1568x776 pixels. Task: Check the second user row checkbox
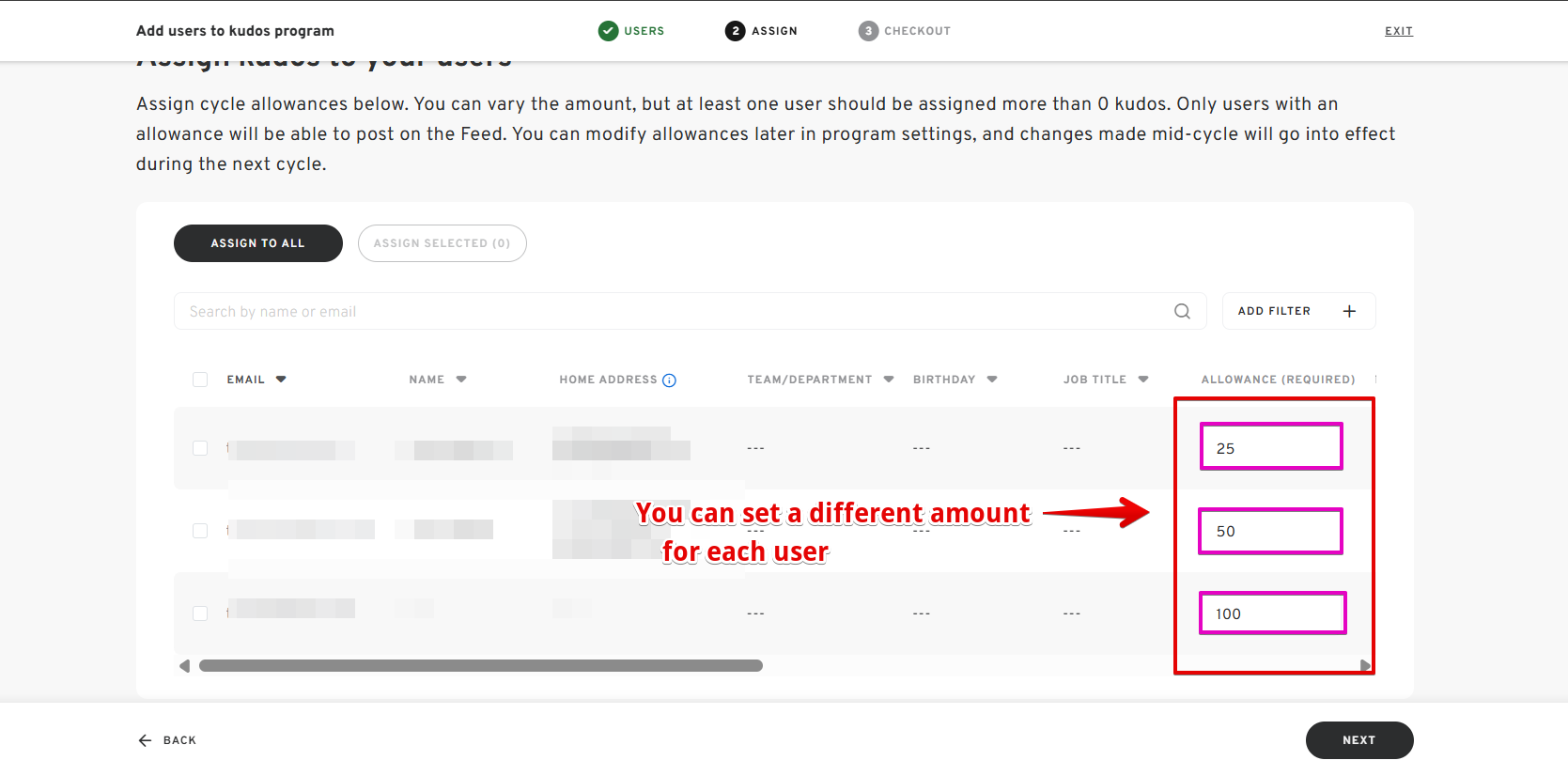point(200,531)
